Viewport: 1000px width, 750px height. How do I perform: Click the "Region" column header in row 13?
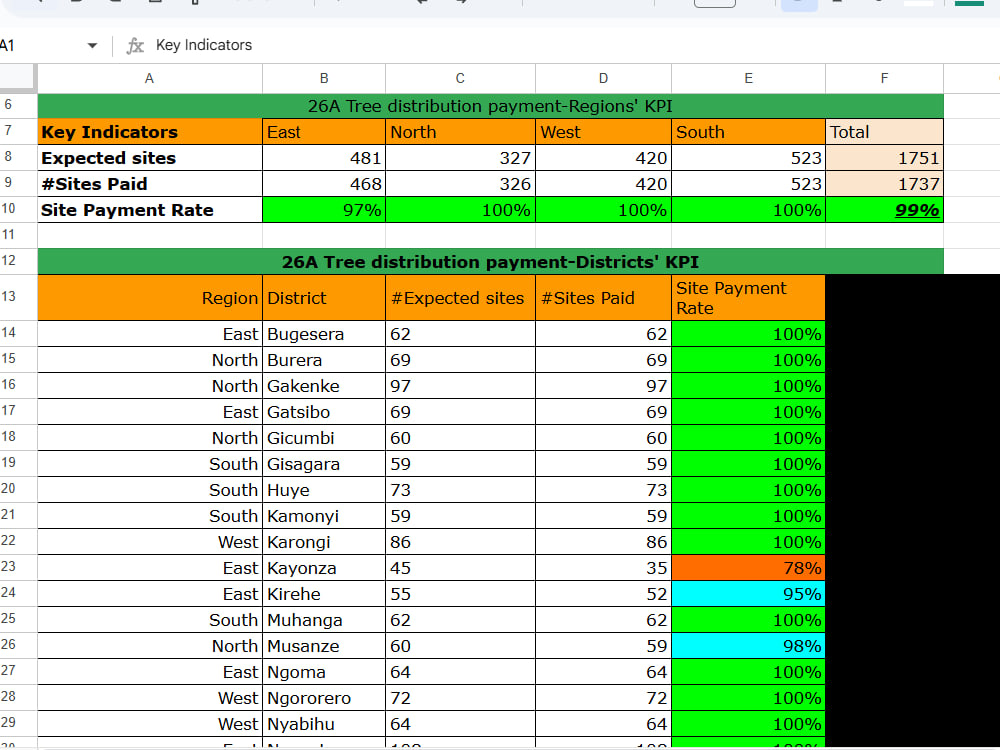(150, 298)
